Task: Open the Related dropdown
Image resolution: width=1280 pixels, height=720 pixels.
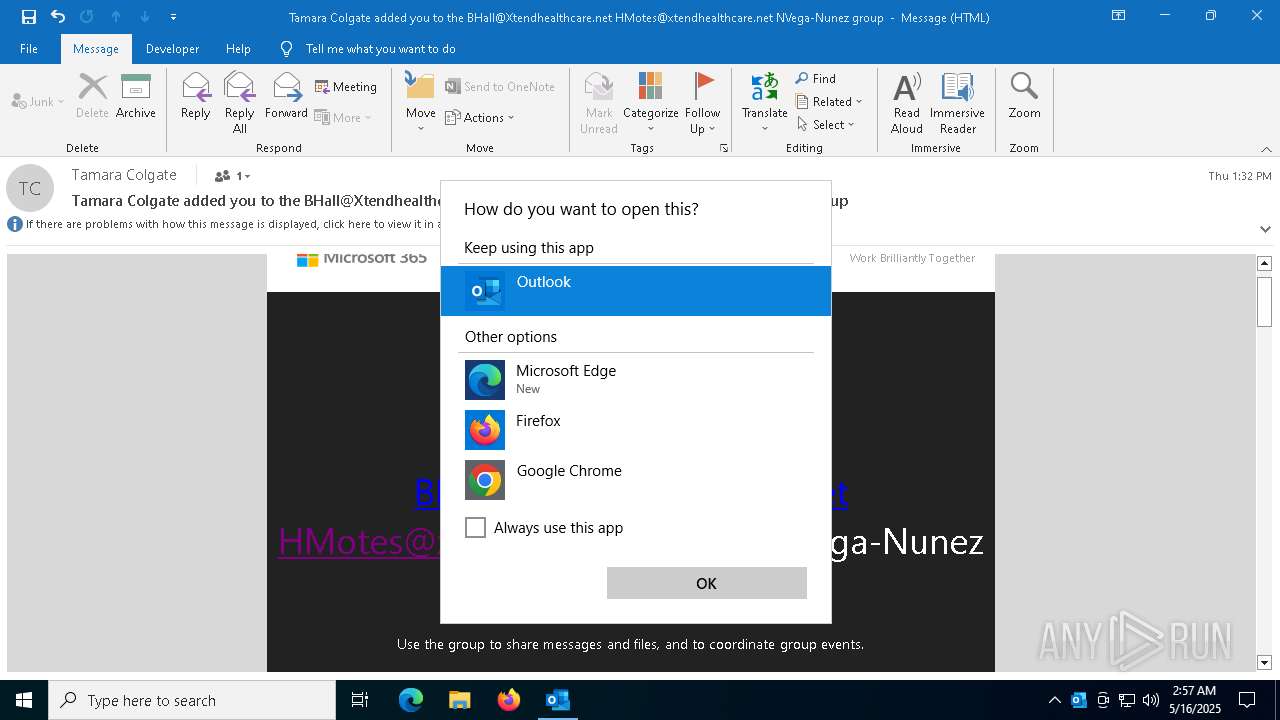Action: pyautogui.click(x=829, y=101)
